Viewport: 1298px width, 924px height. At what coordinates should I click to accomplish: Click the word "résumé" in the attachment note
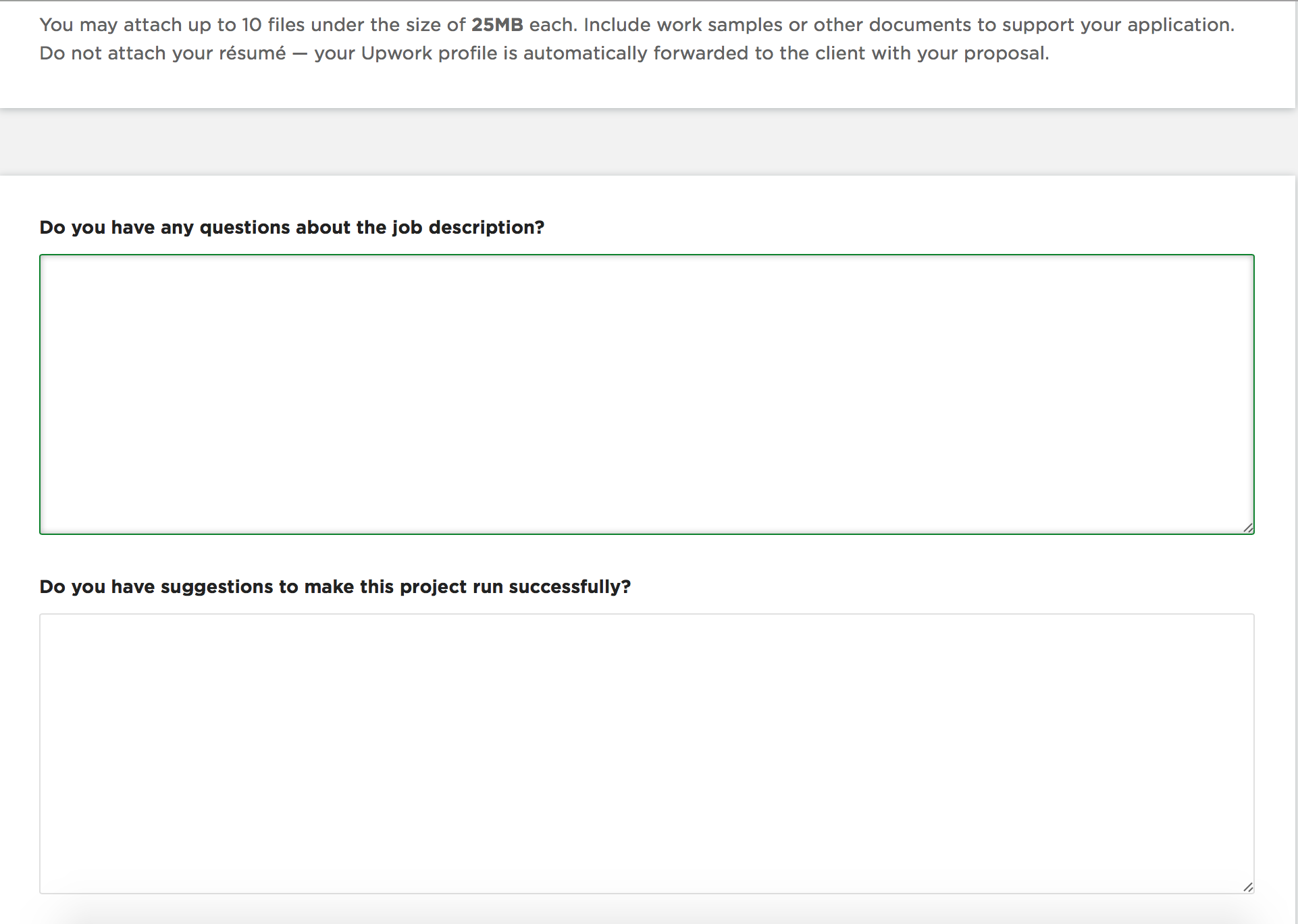pyautogui.click(x=252, y=53)
